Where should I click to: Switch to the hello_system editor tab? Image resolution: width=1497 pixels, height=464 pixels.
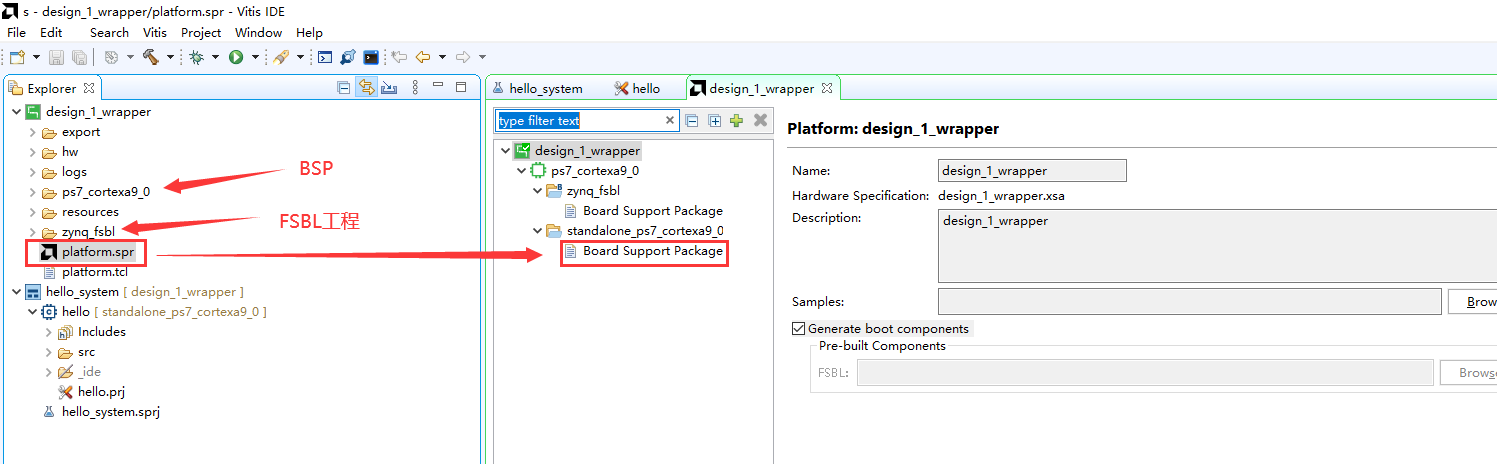537,88
